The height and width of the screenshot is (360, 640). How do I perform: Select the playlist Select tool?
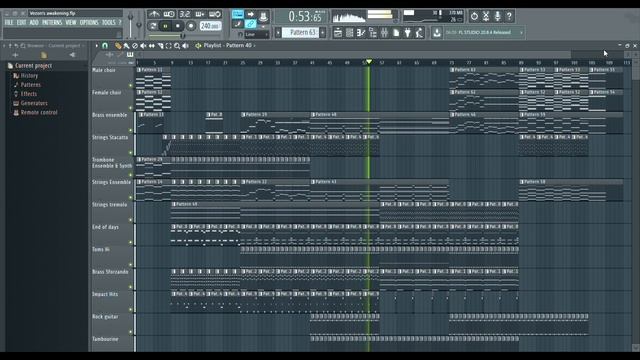pos(169,46)
